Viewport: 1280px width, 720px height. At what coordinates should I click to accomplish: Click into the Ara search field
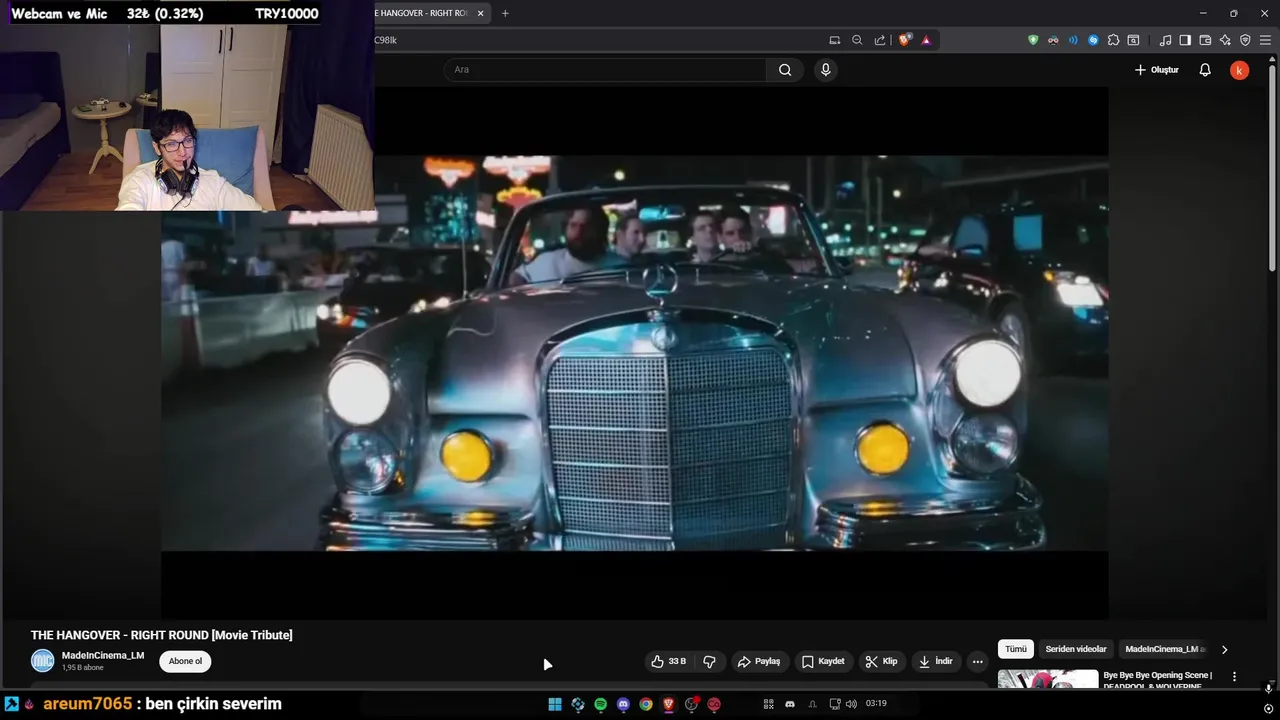[605, 70]
